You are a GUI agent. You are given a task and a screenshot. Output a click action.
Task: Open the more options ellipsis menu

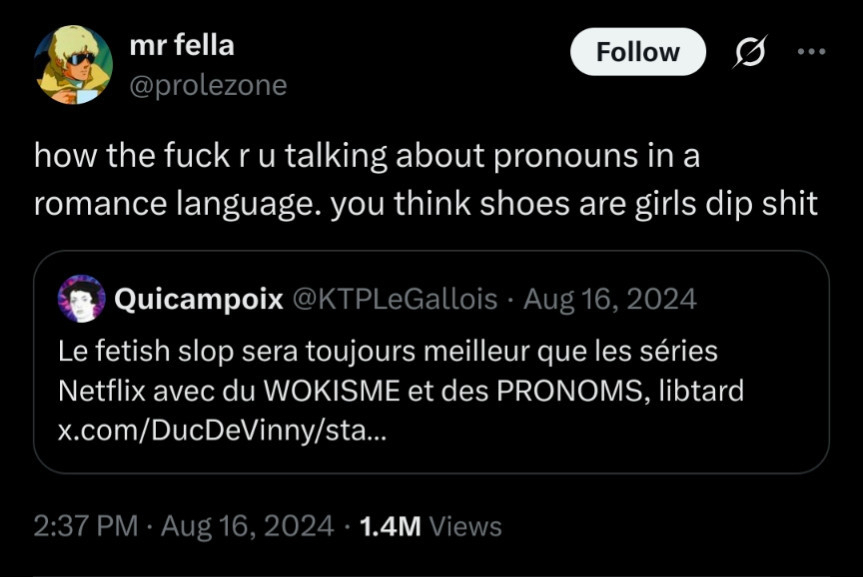coord(812,52)
